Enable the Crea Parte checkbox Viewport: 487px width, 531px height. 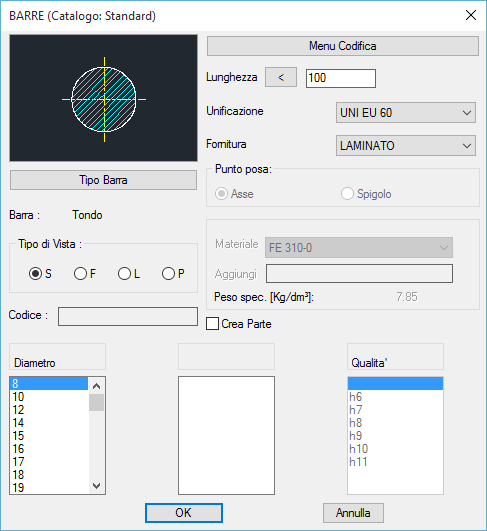[212, 324]
